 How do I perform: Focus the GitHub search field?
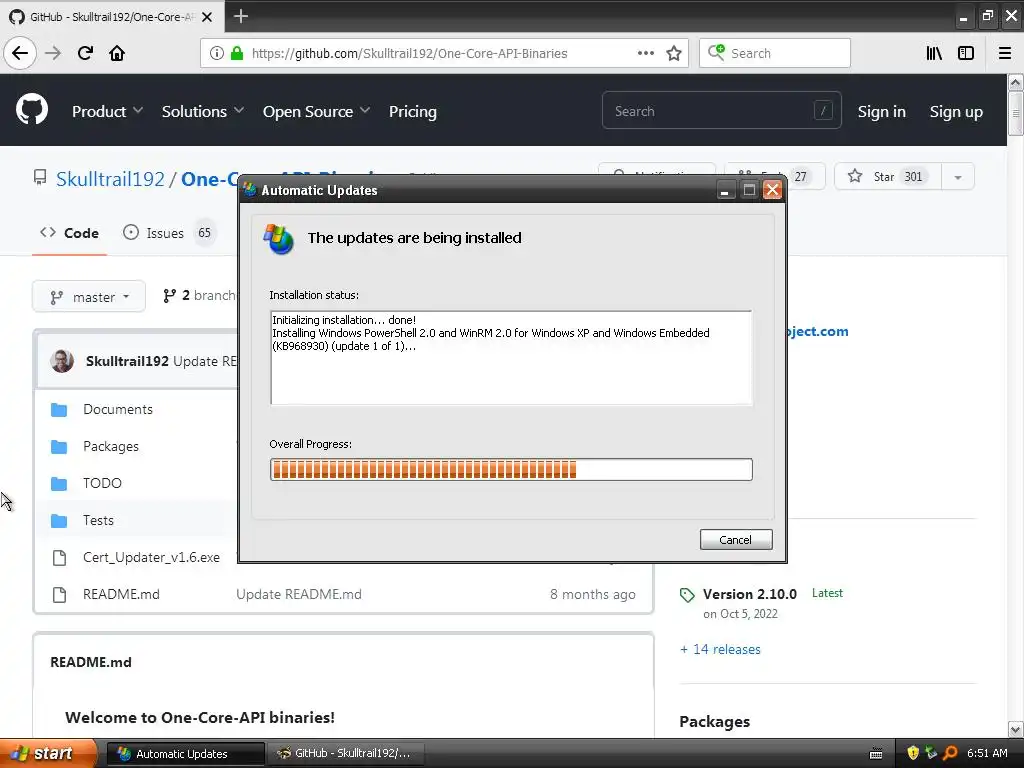coord(722,111)
